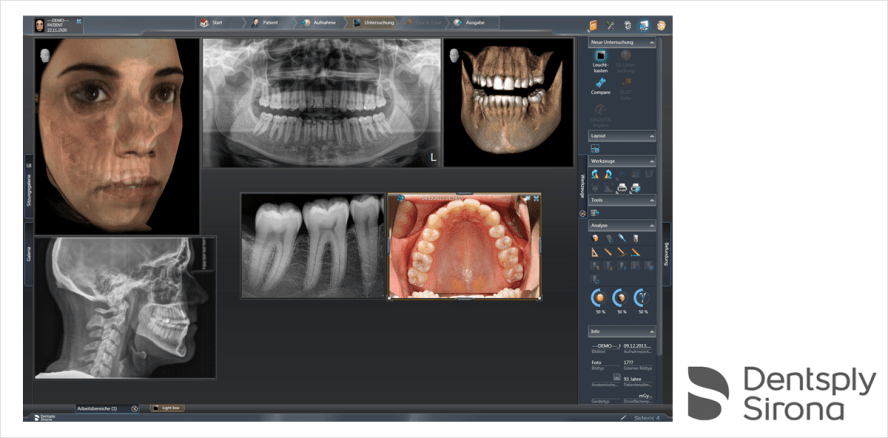
Task: Adjust the third 50 % circular dial
Action: [642, 297]
